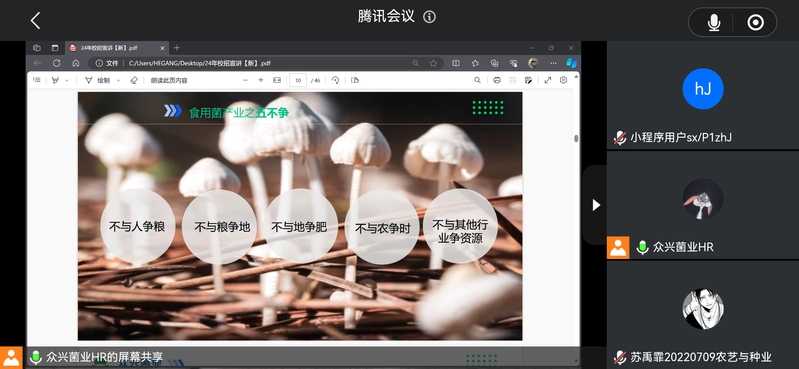Open the 文件 site info indicator

107,63
